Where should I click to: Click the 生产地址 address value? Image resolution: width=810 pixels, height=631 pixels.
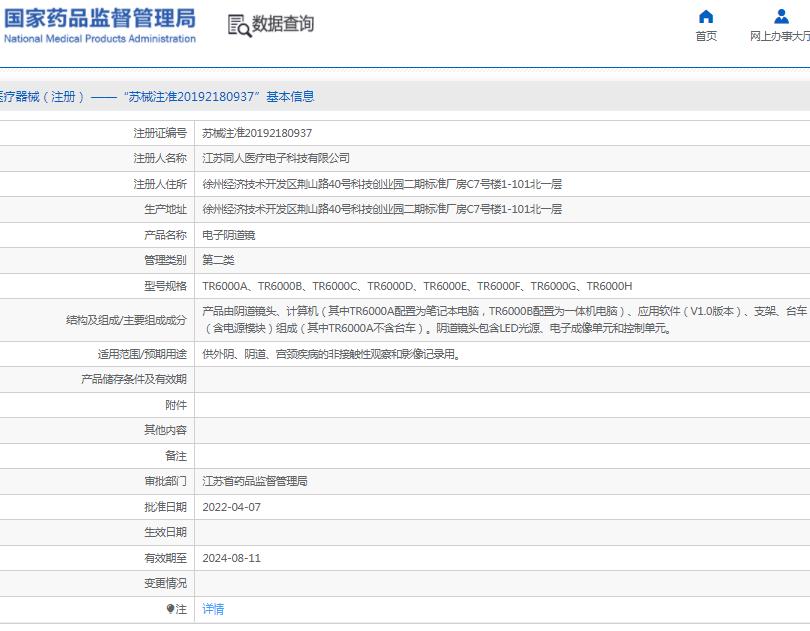[x=382, y=209]
